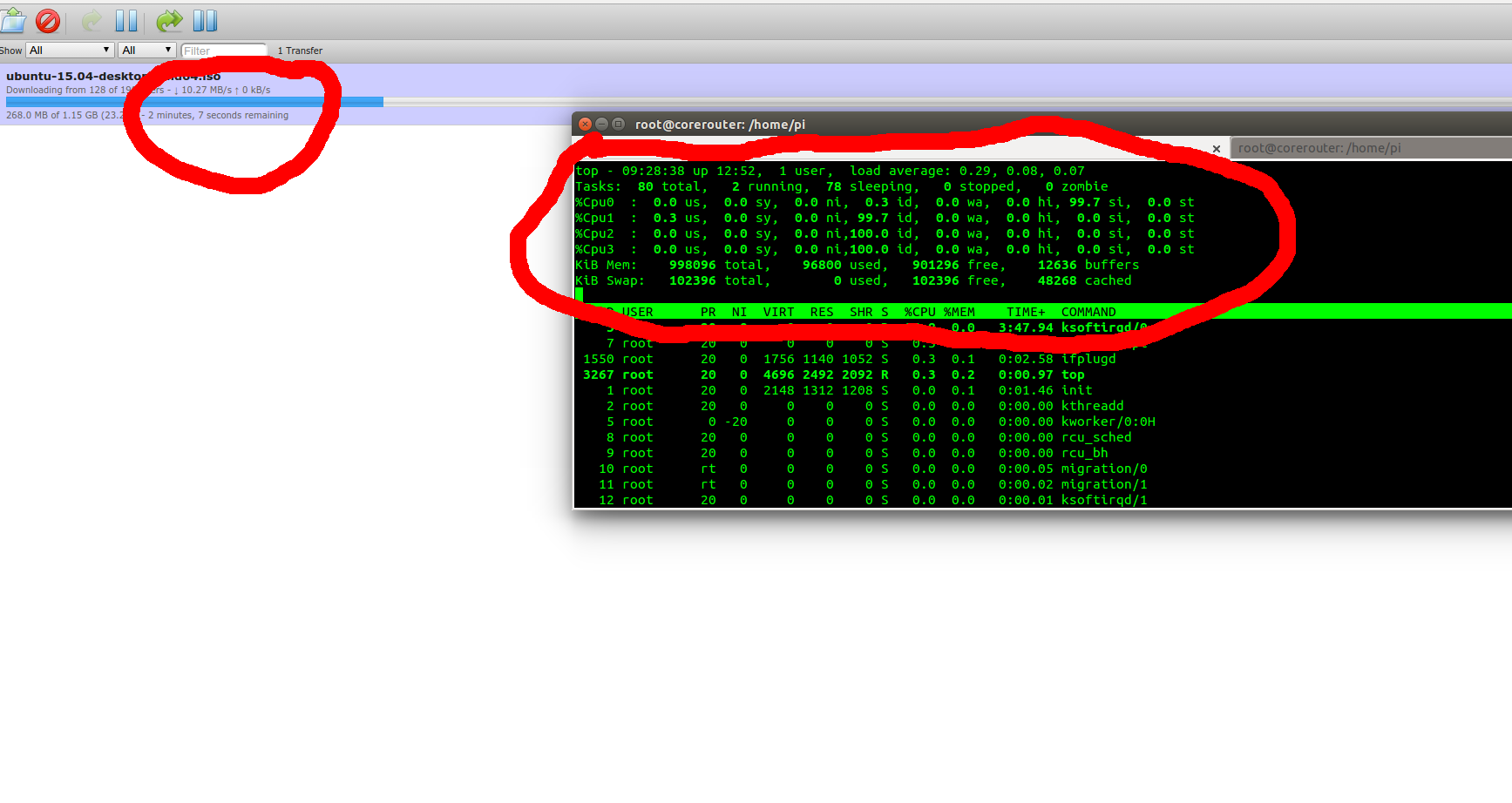Screen dimensions: 1512x803
Task: Click the Filter text input field
Action: pos(224,51)
